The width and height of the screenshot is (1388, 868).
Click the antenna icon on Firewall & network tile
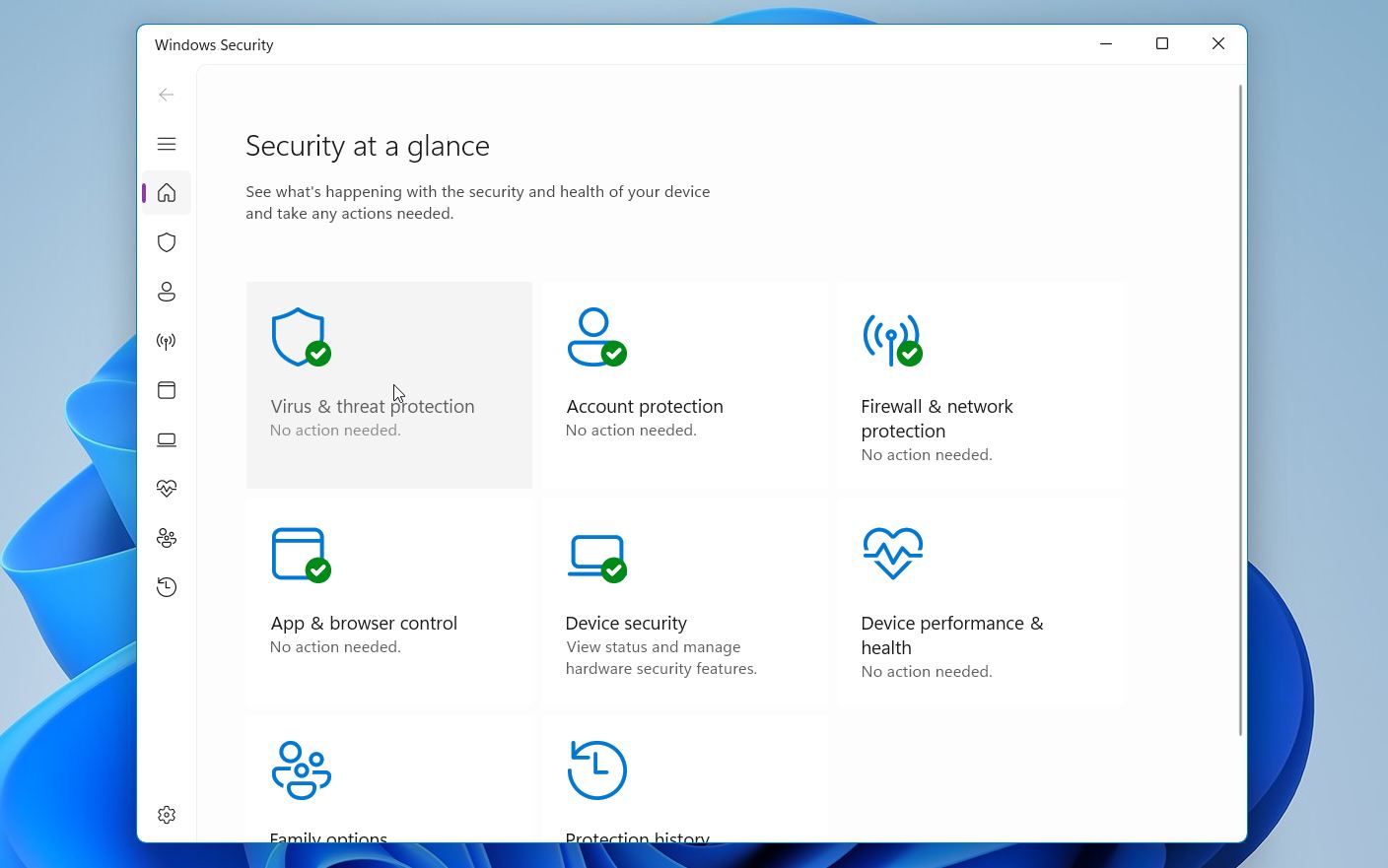pos(892,340)
